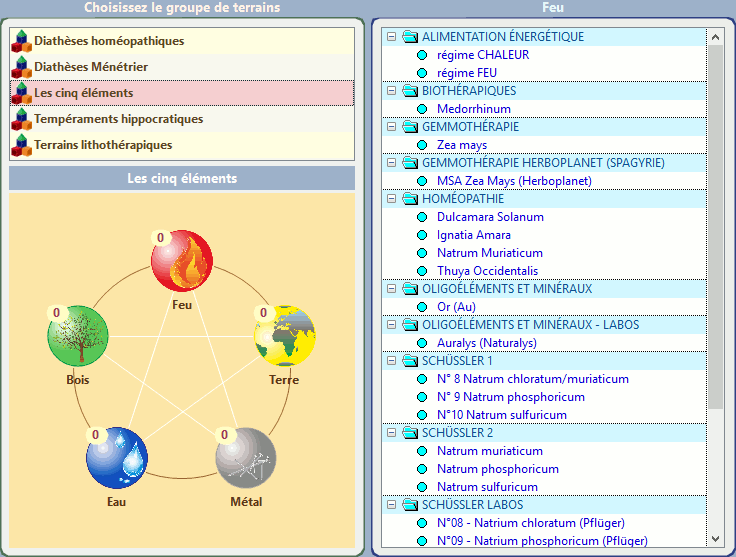This screenshot has width=736, height=557.
Task: Collapse the ALIMENTATION ÉNERGÉTIQUE node
Action: tap(391, 37)
